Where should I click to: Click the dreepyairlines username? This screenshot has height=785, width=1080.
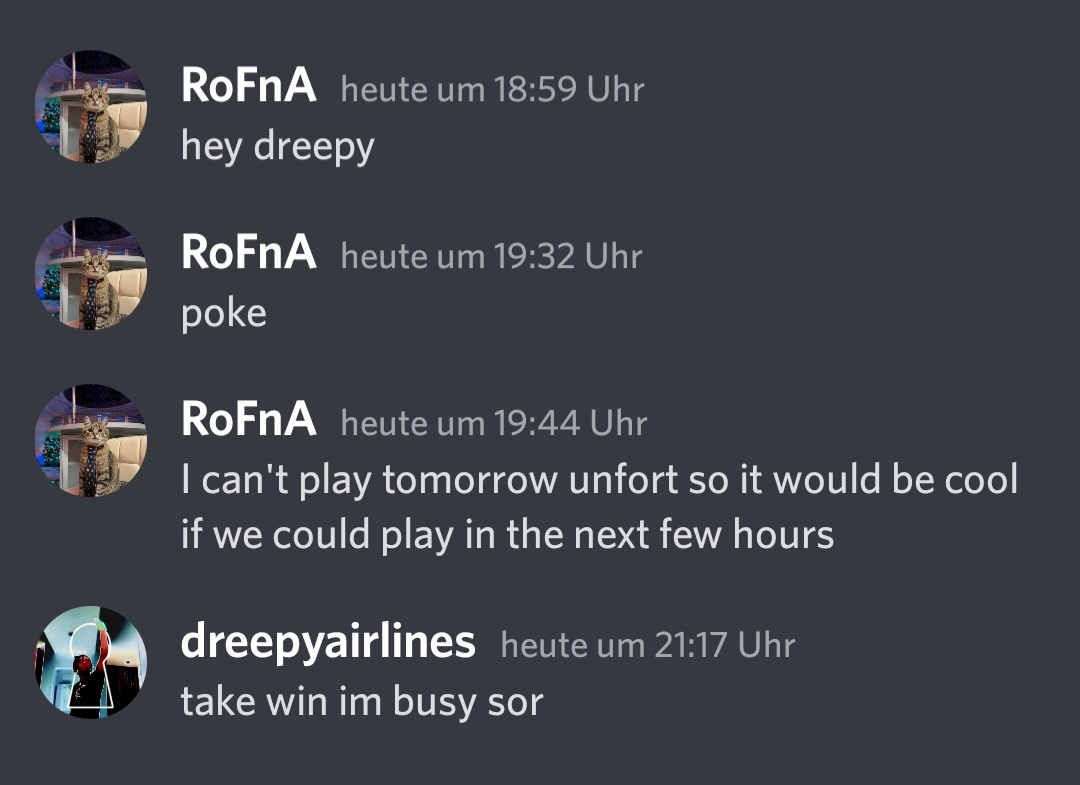[x=328, y=642]
